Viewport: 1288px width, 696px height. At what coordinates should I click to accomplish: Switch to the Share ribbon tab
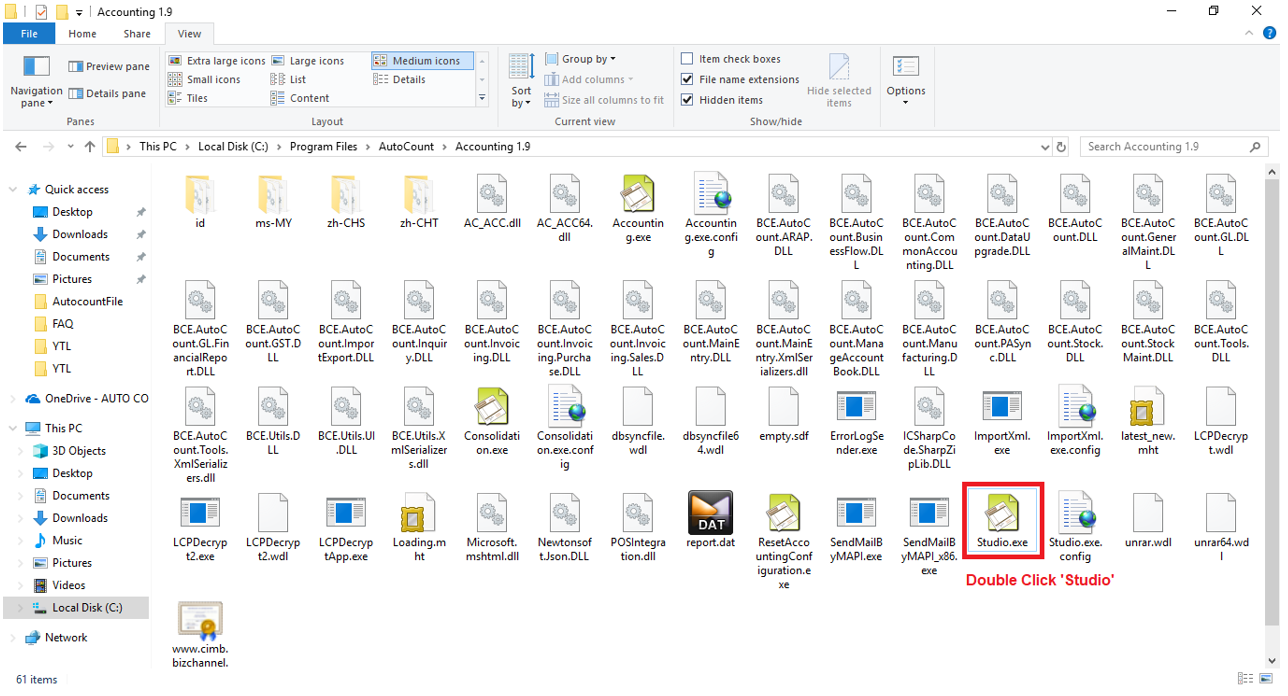click(x=137, y=33)
